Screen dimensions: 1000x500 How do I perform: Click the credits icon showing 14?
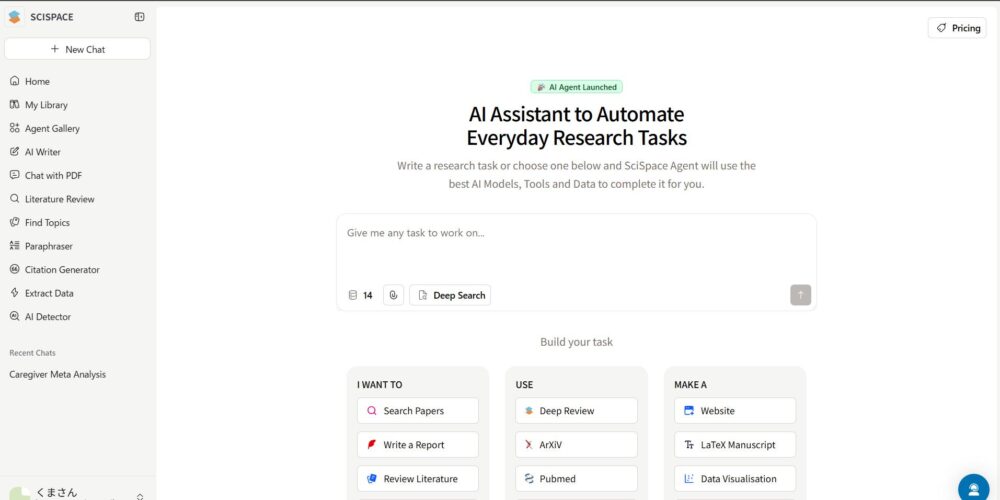tap(360, 295)
